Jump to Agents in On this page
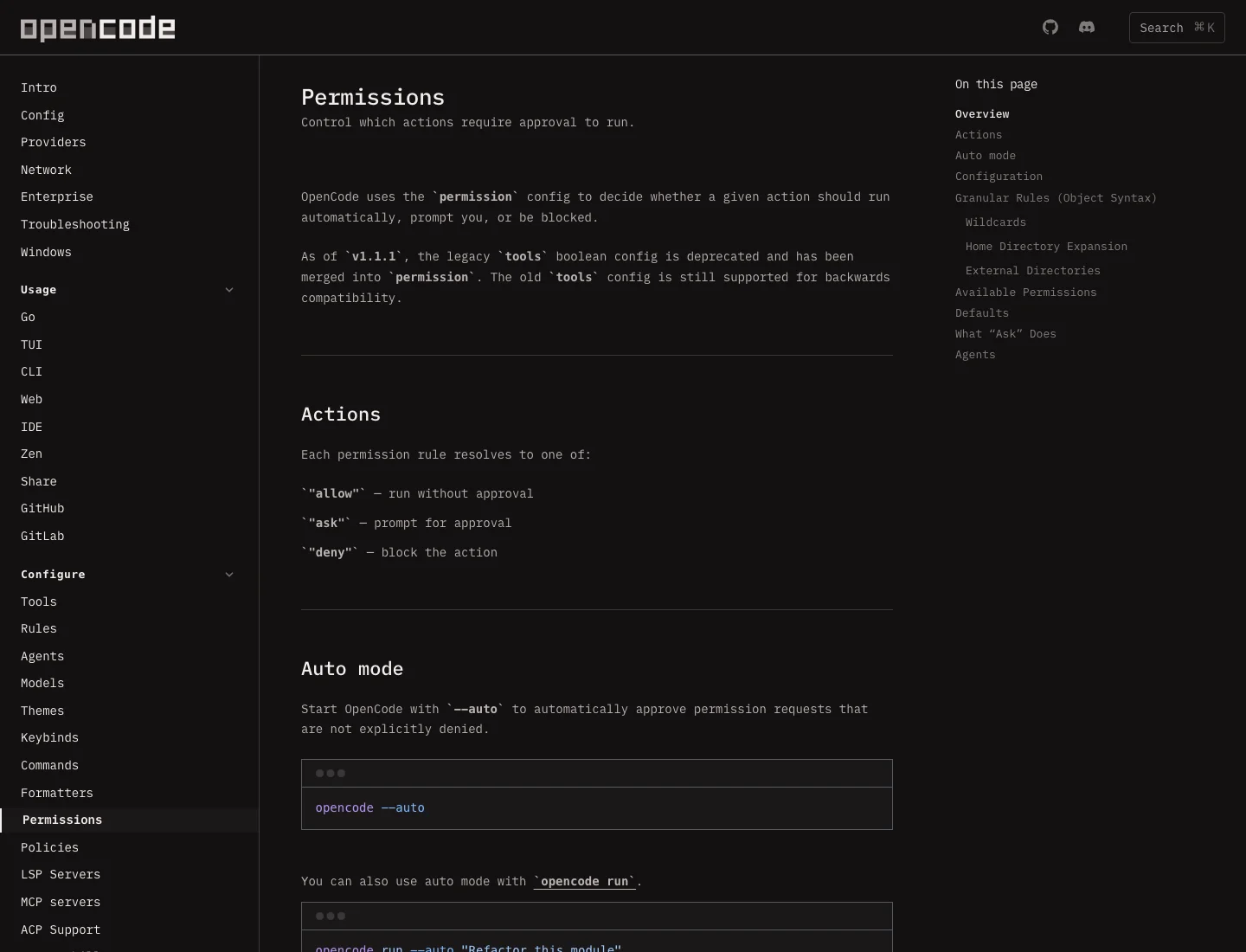The height and width of the screenshot is (952, 1246). point(975,354)
